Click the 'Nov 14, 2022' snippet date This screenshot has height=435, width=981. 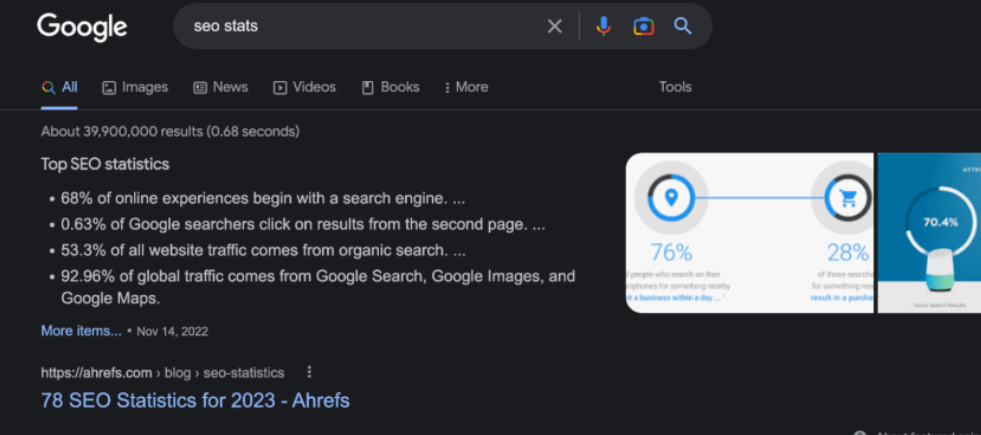[172, 331]
